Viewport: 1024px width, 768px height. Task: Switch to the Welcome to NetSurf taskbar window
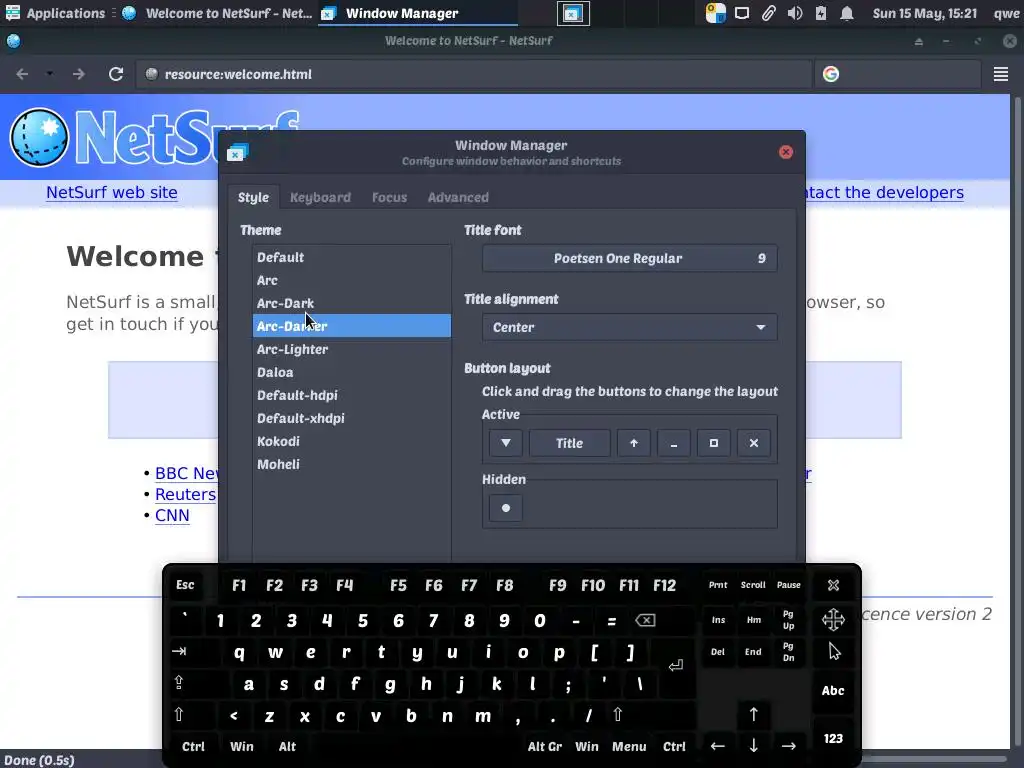coord(217,13)
